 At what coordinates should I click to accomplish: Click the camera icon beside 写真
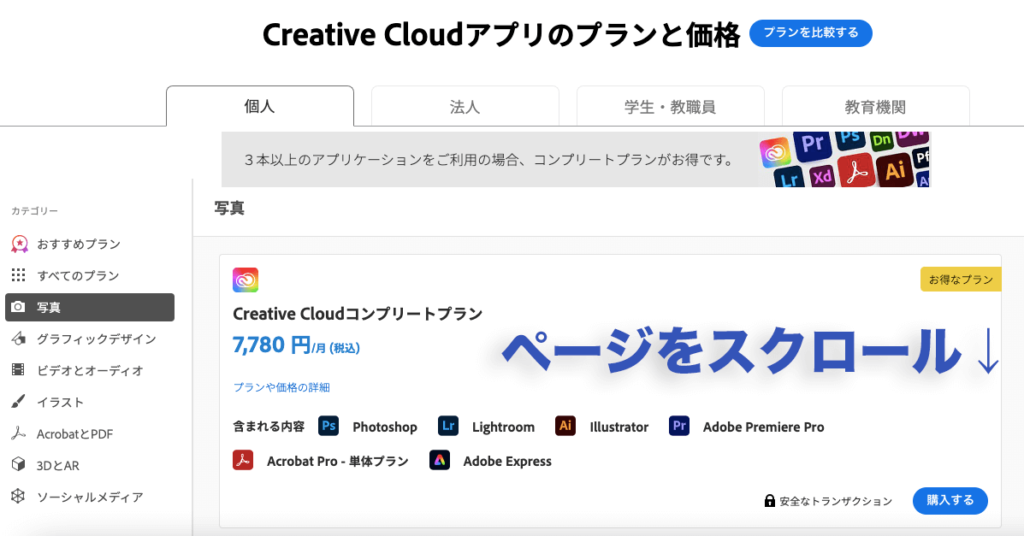point(18,307)
